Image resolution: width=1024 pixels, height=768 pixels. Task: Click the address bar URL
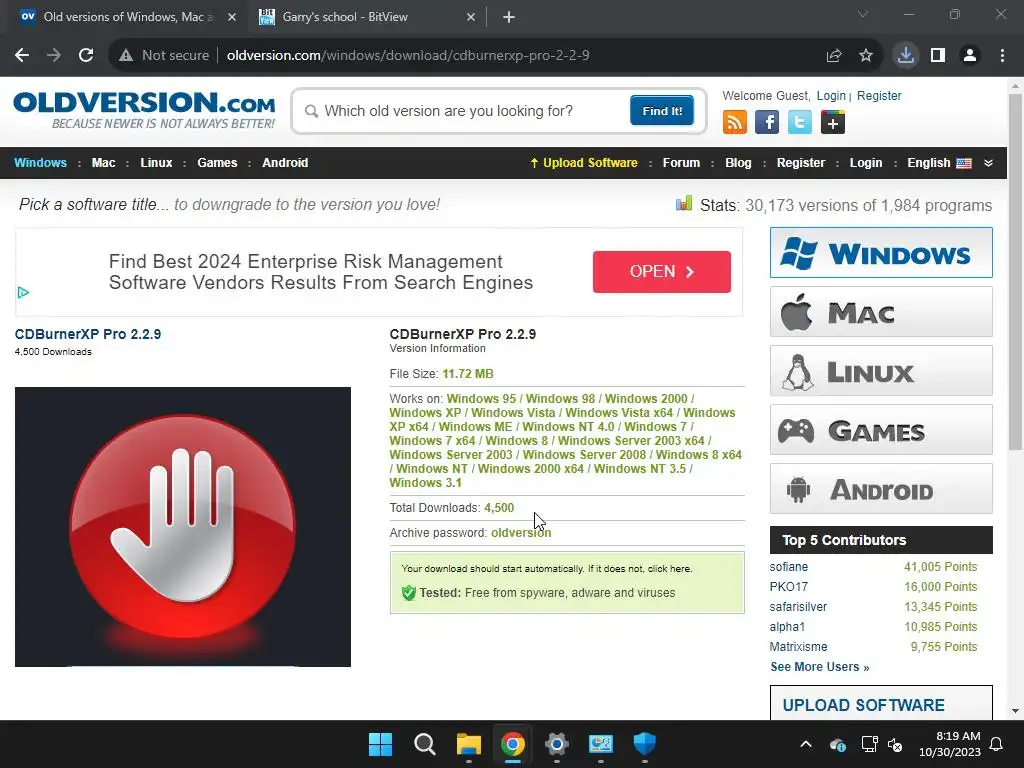pyautogui.click(x=408, y=56)
